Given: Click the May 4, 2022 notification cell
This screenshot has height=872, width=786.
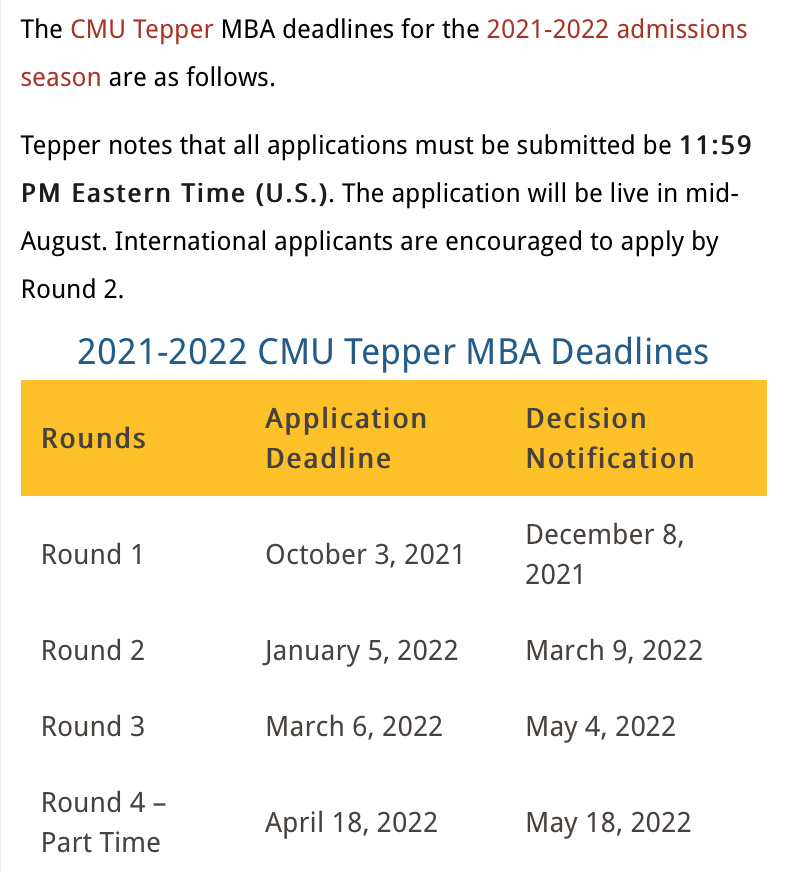Looking at the screenshot, I should (x=601, y=727).
